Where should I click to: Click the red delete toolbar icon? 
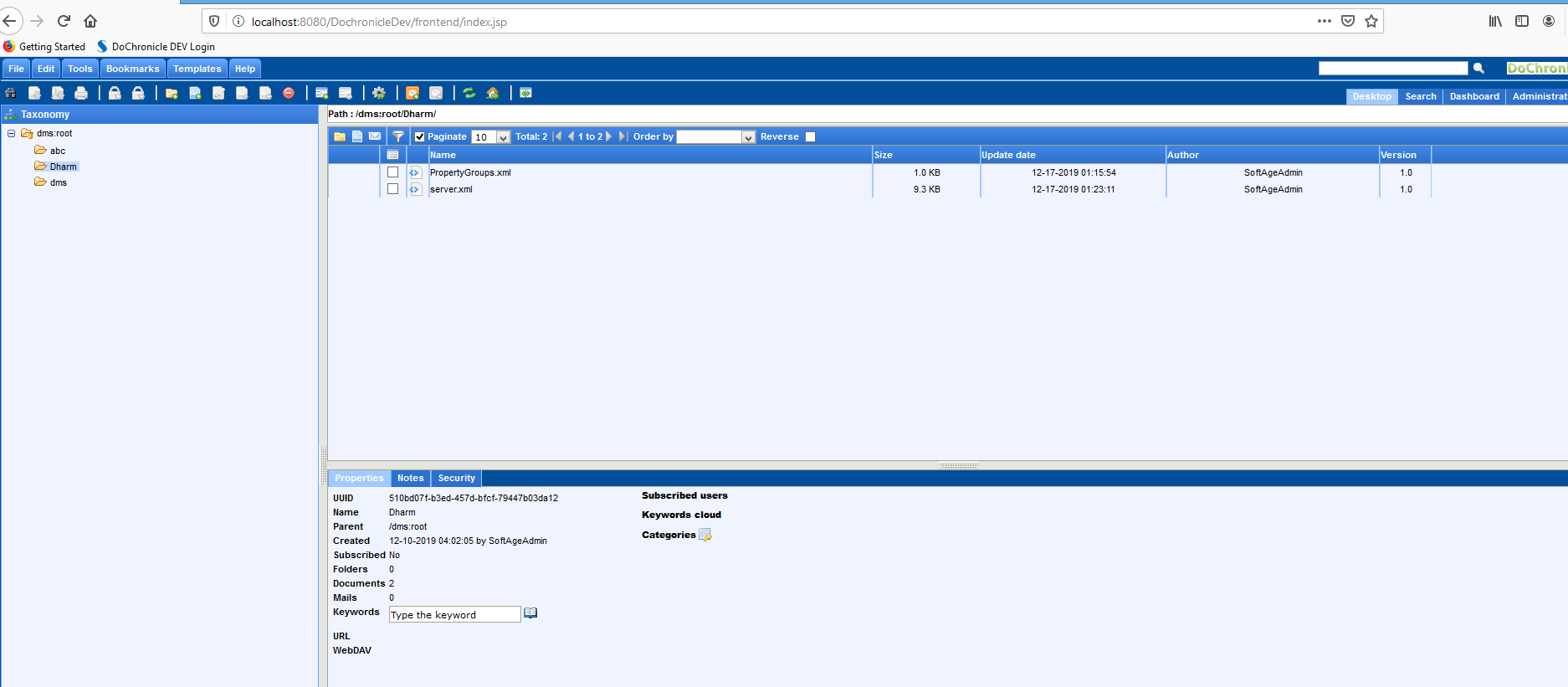[289, 93]
